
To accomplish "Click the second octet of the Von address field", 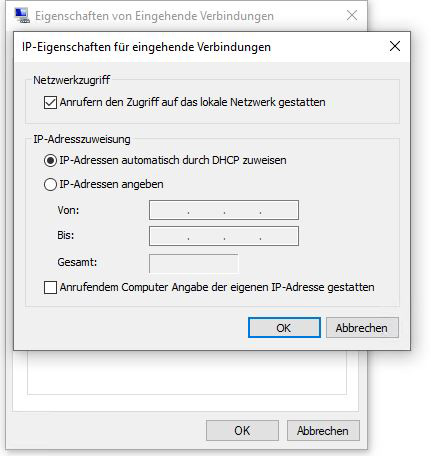I will click(x=206, y=210).
